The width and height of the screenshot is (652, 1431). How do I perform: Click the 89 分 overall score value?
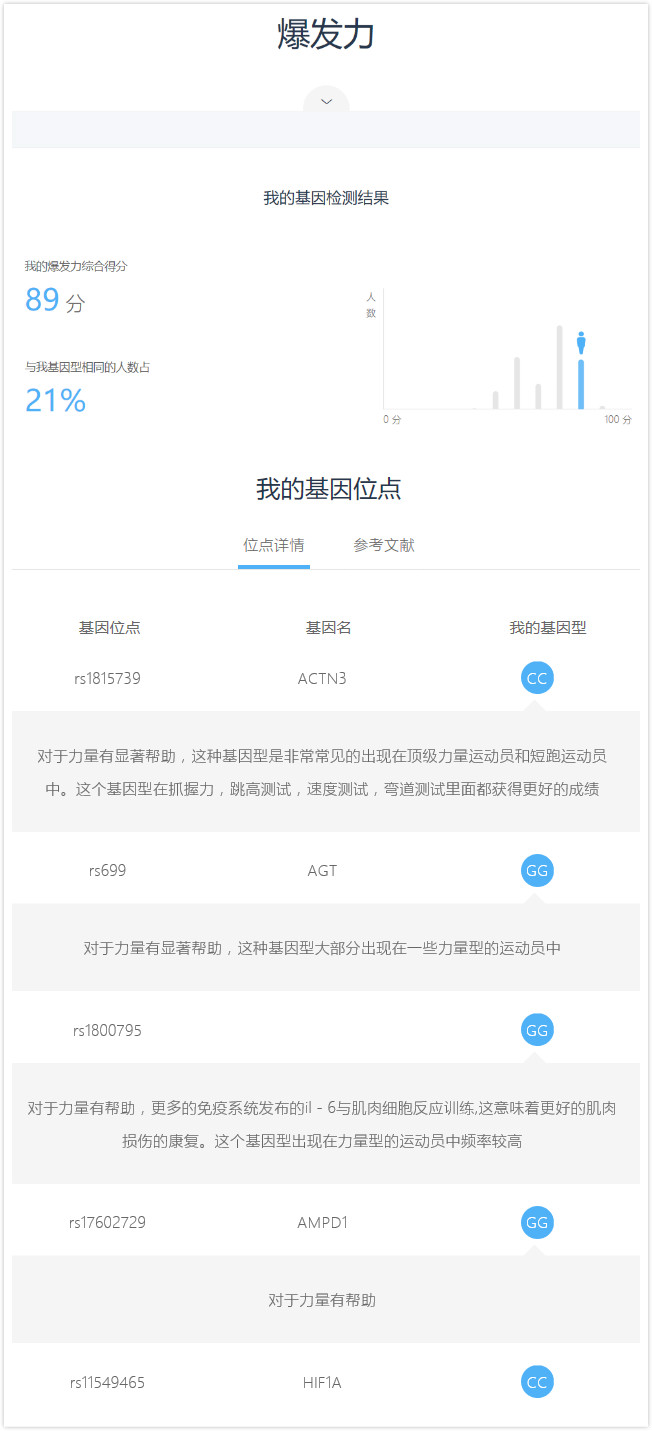[55, 300]
